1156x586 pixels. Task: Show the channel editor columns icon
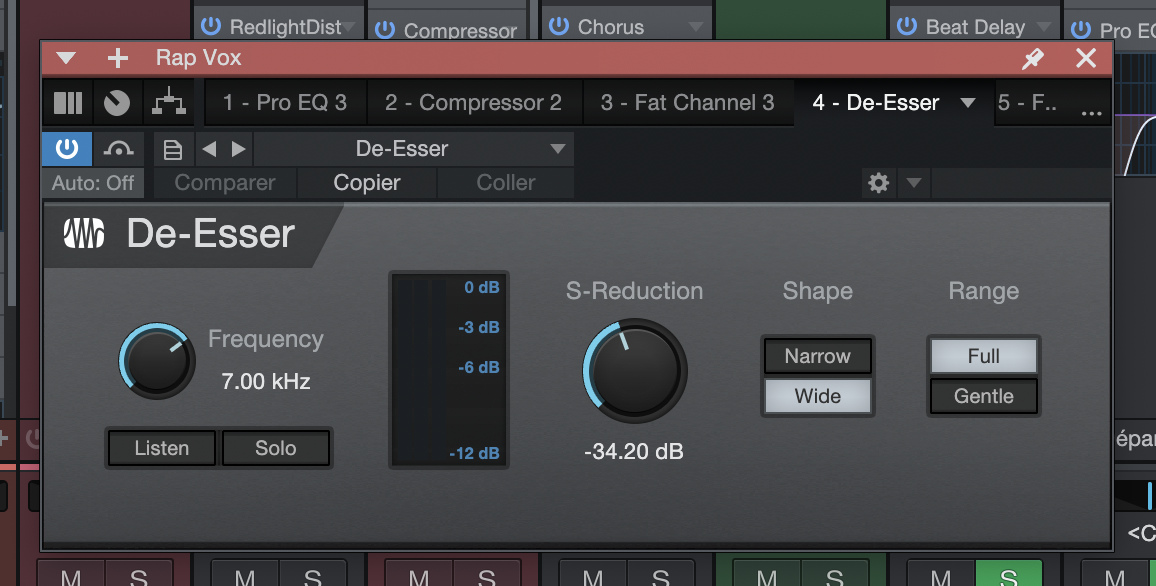pos(68,102)
